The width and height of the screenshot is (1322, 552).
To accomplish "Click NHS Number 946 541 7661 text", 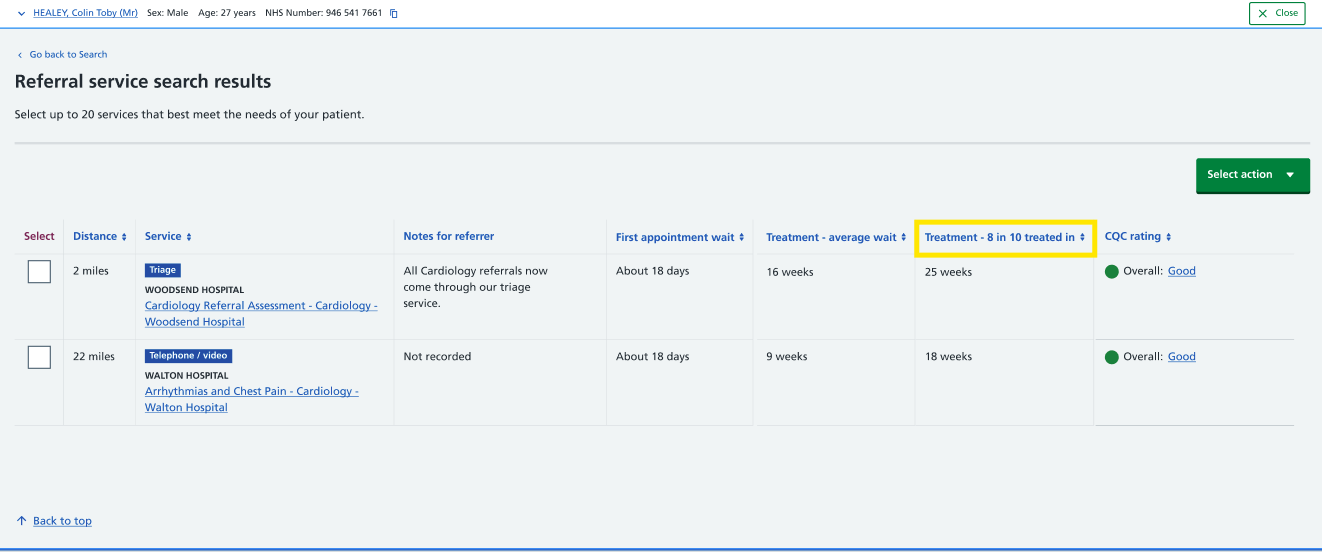I will (324, 13).
